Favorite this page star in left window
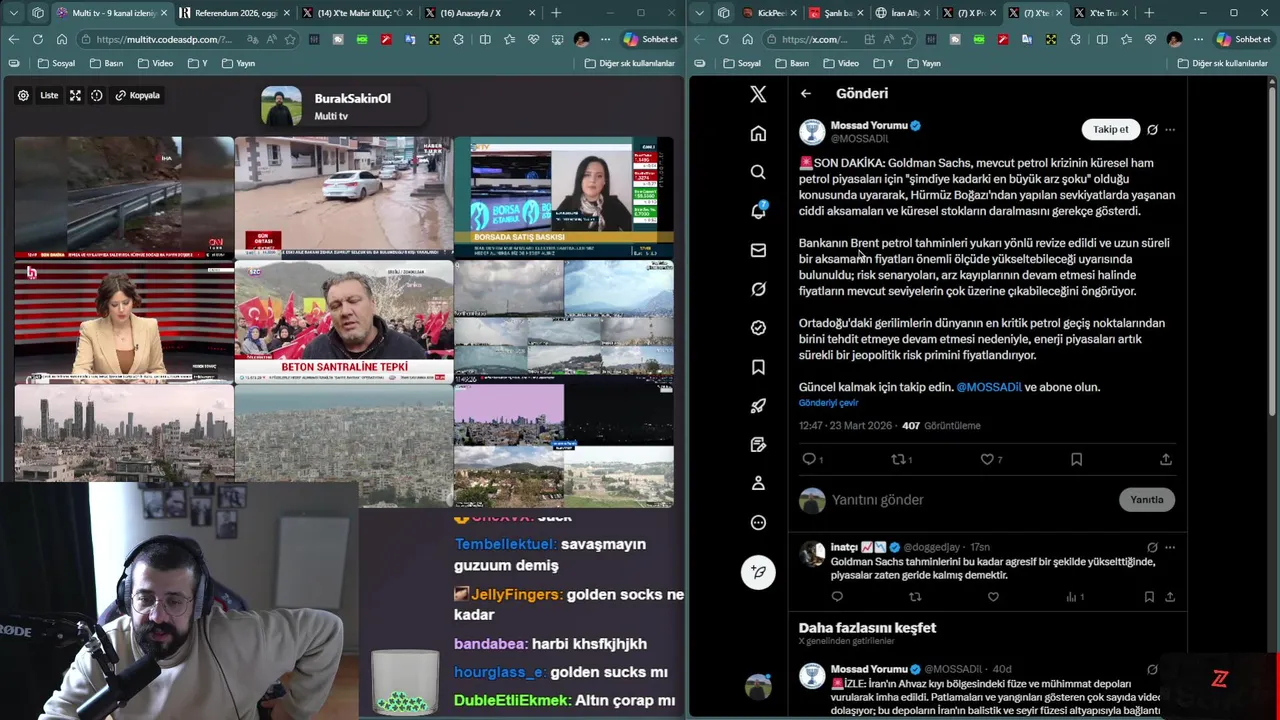The image size is (1280, 720). [290, 39]
